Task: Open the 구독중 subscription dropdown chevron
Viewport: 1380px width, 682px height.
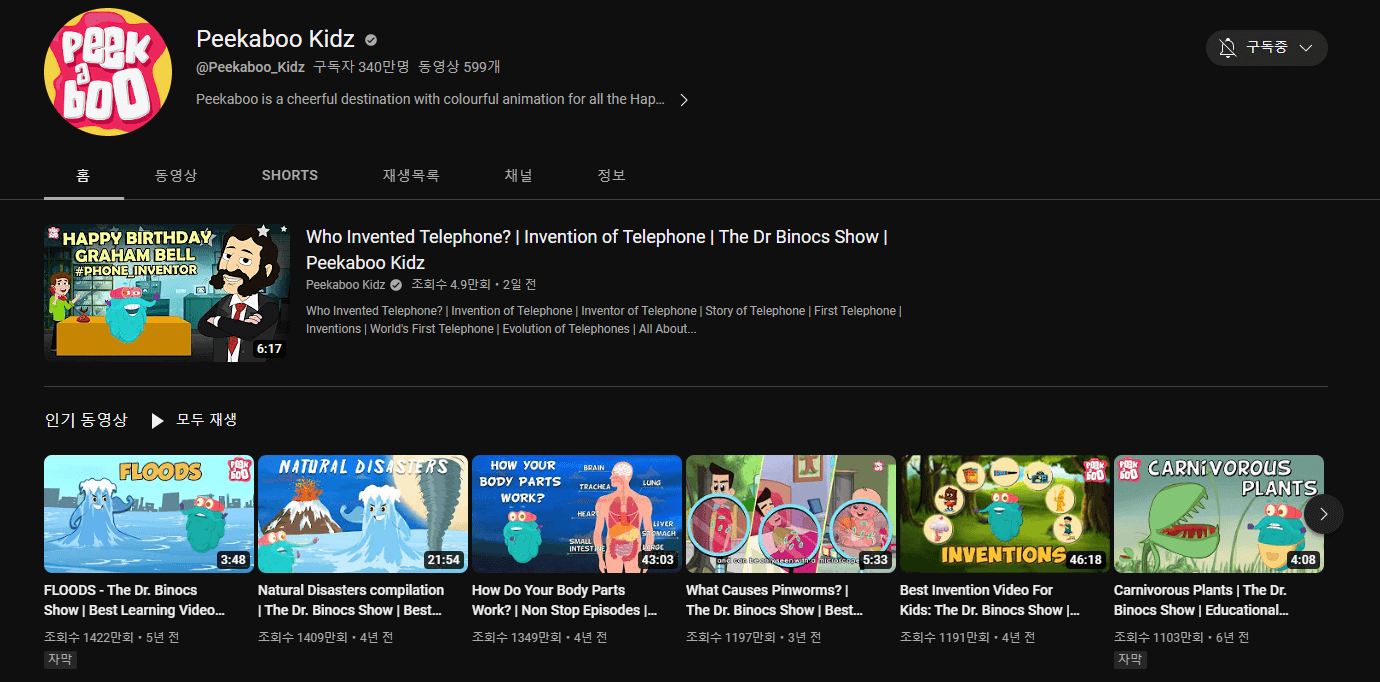Action: (x=1305, y=48)
